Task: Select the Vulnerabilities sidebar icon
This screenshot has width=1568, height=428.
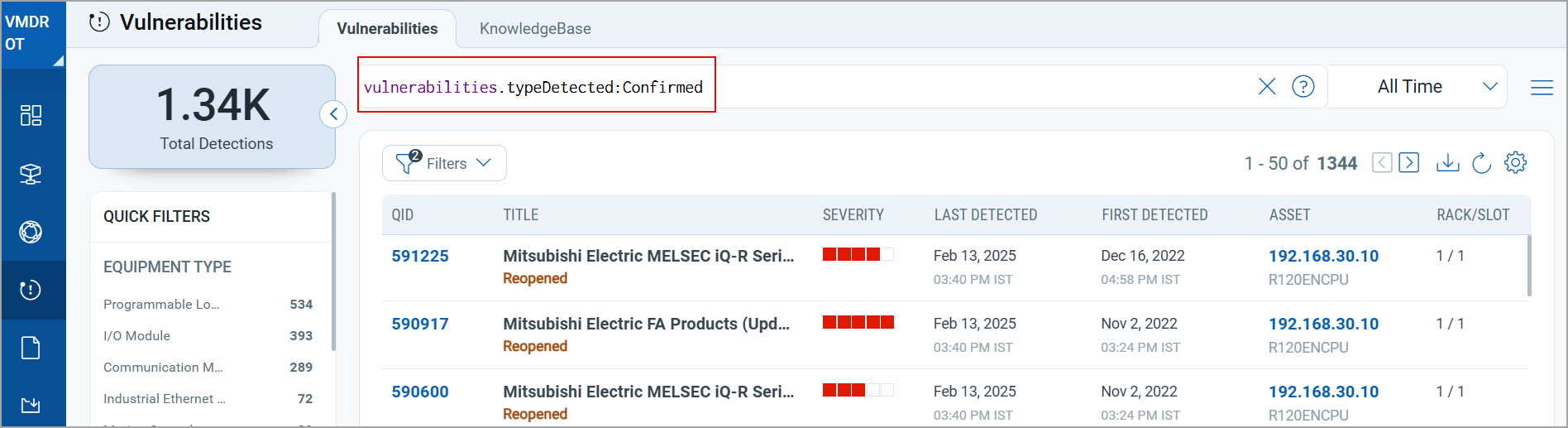Action: 31,290
